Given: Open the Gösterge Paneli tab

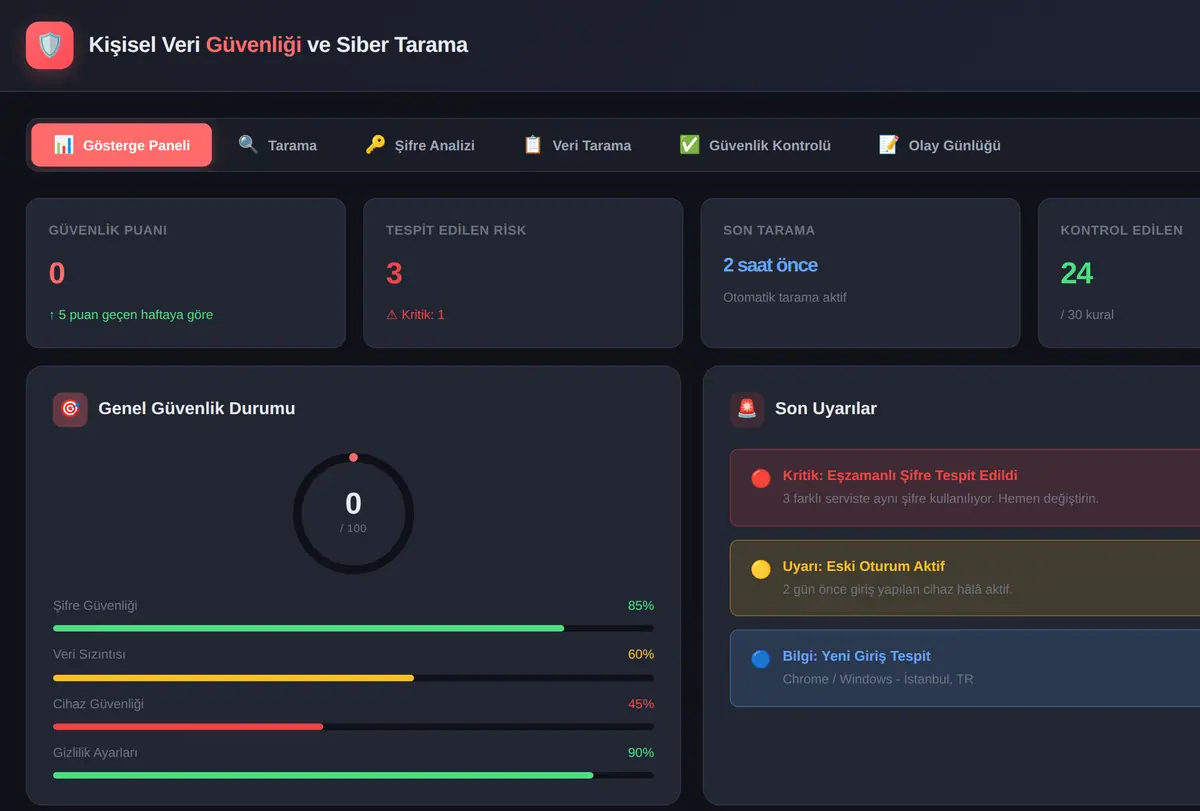Looking at the screenshot, I should 122,145.
